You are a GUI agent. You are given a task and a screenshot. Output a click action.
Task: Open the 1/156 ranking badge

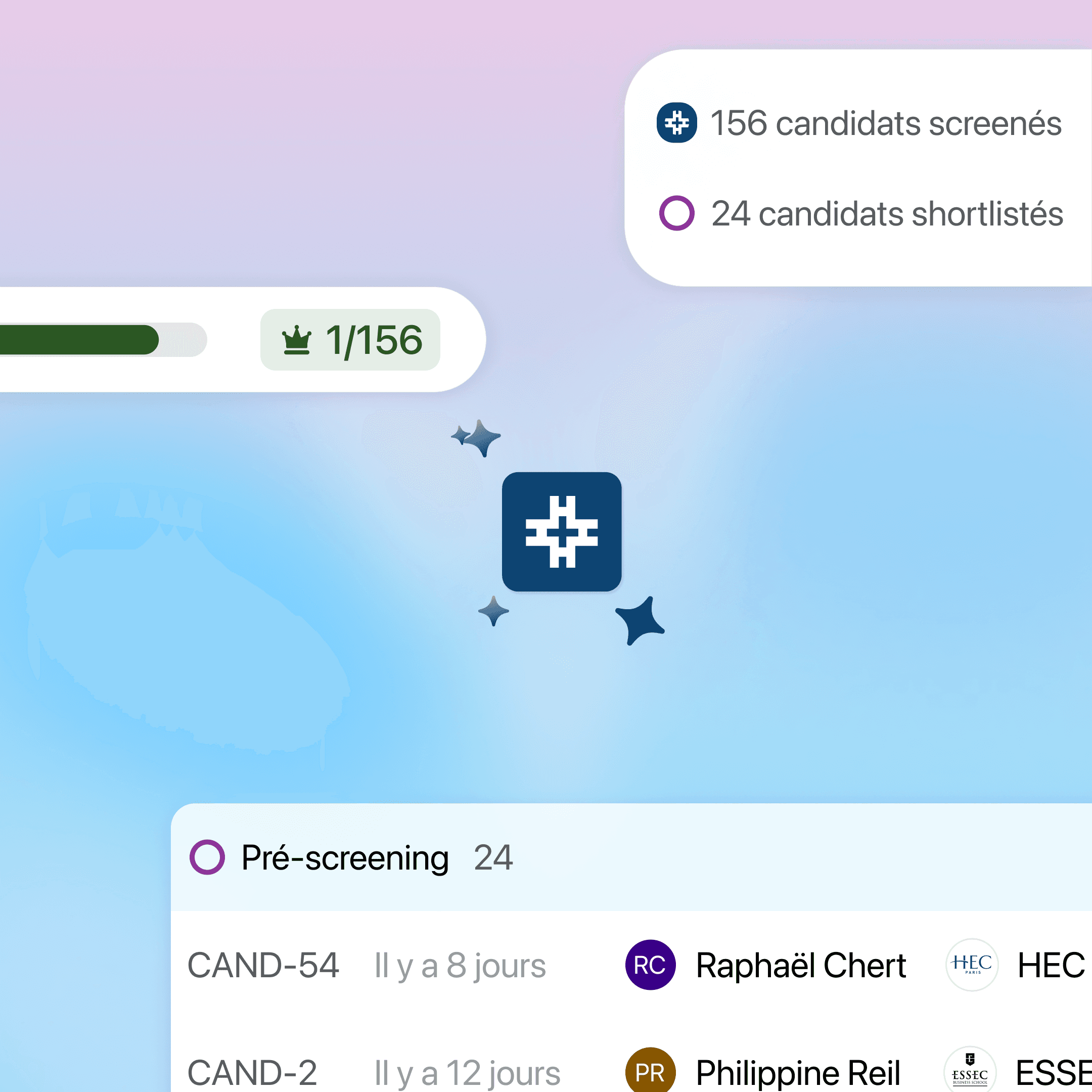(x=350, y=340)
